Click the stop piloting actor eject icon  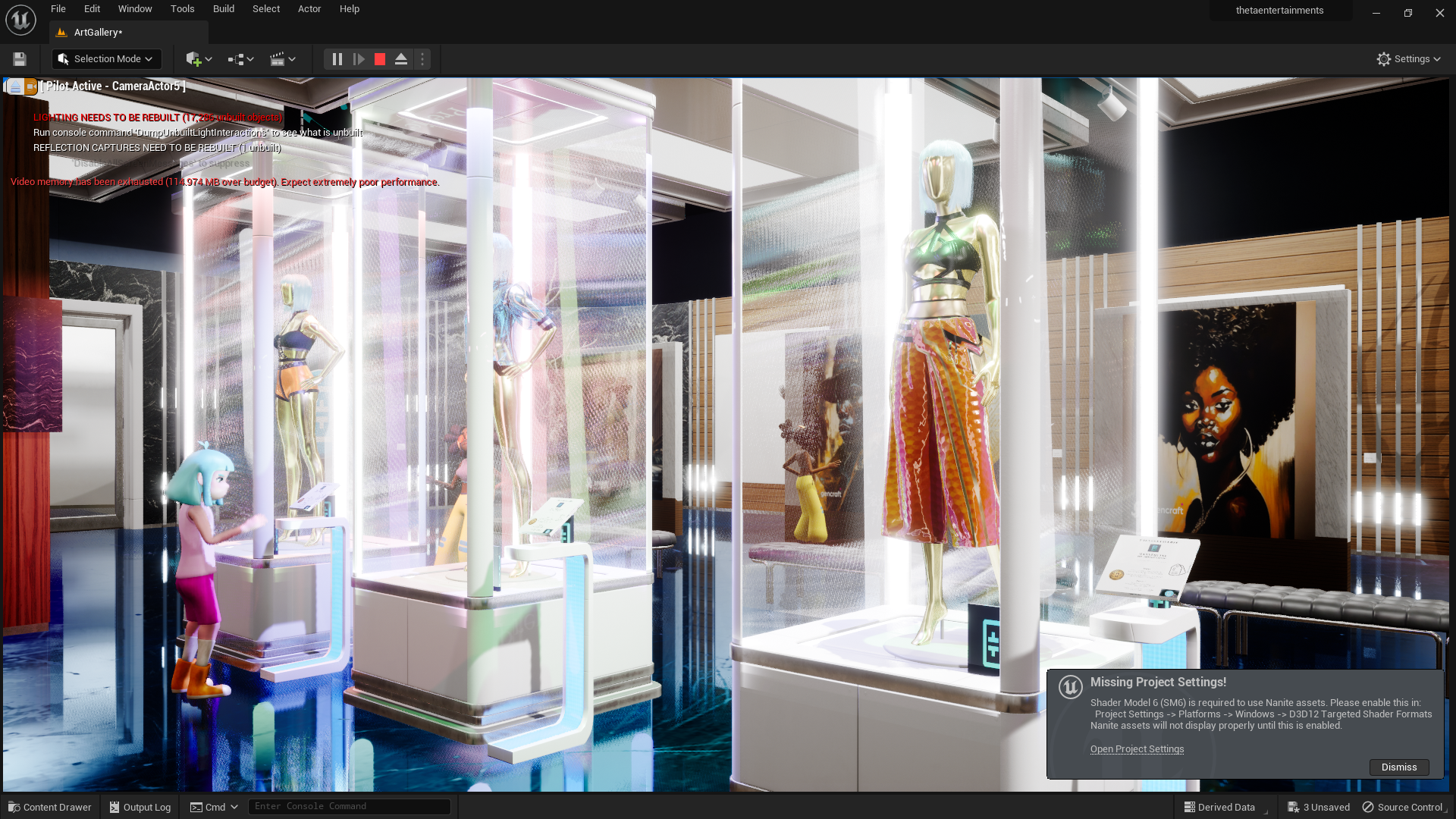(x=15, y=86)
